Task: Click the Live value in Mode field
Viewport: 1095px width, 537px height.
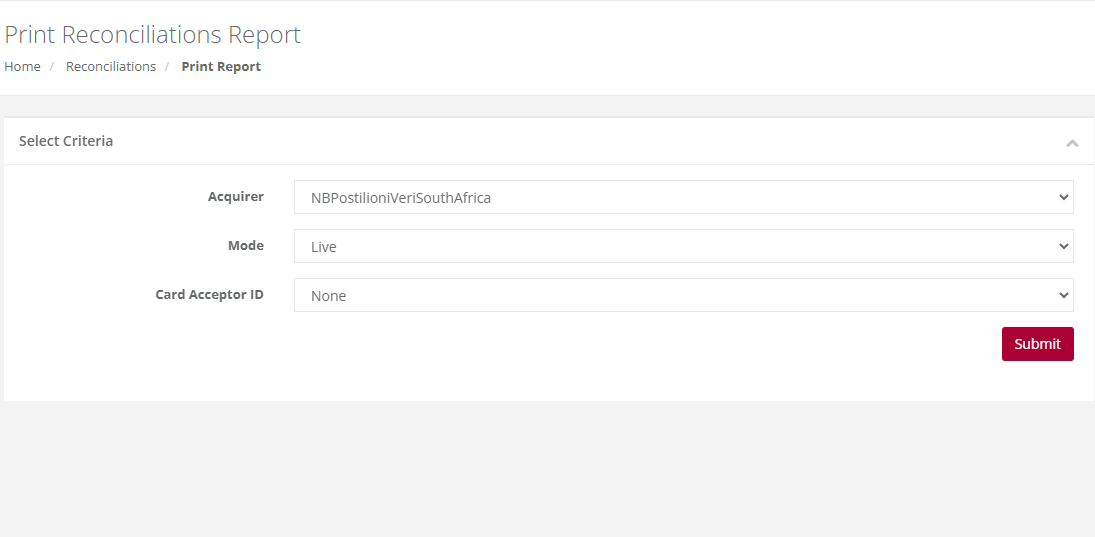Action: click(x=324, y=247)
